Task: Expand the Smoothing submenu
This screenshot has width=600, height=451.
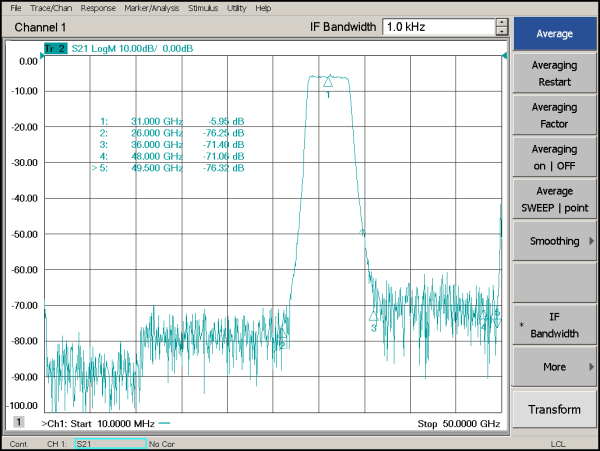Action: [554, 241]
